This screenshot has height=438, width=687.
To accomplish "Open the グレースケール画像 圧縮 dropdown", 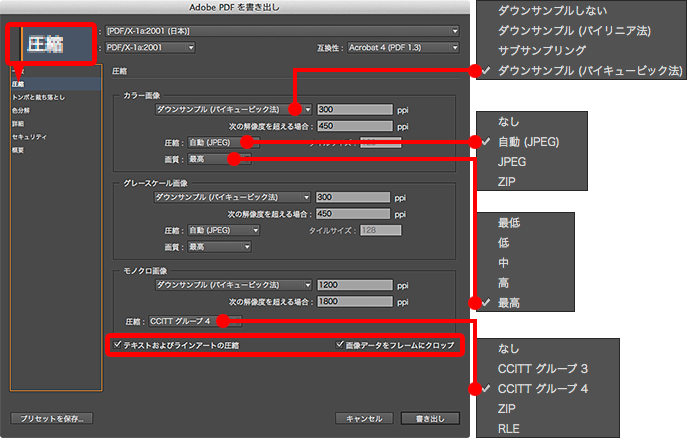I will [223, 230].
